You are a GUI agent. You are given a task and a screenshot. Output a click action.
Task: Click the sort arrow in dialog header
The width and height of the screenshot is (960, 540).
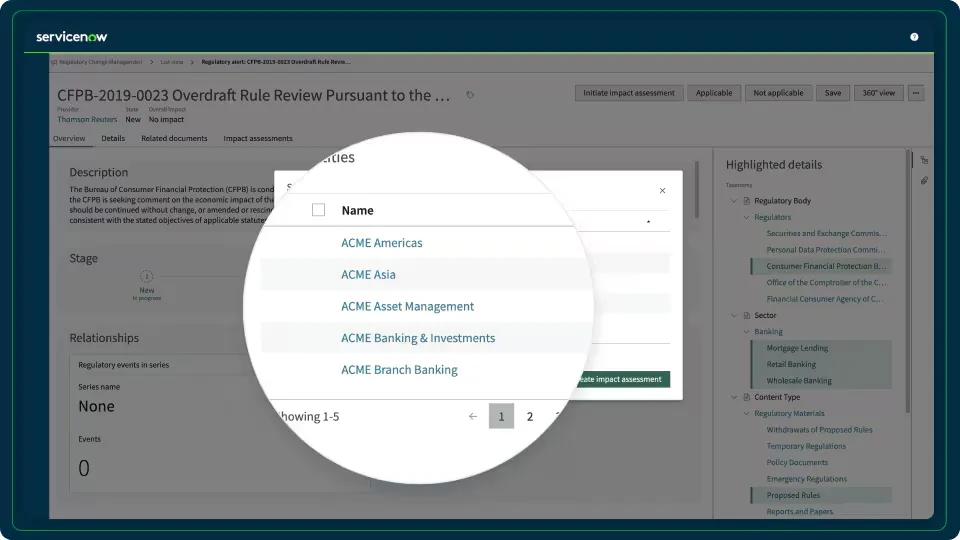coord(648,222)
